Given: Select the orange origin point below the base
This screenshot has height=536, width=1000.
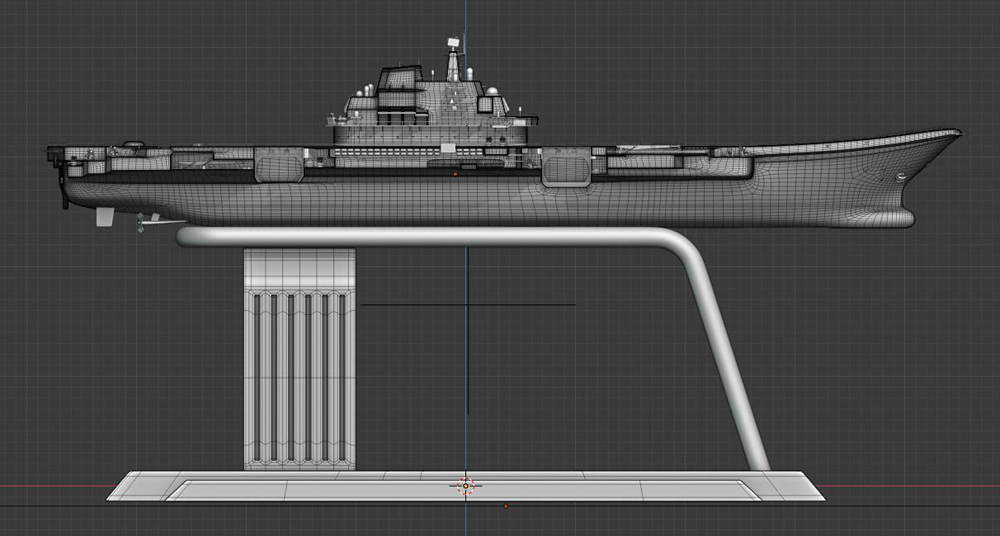Looking at the screenshot, I should [x=505, y=506].
